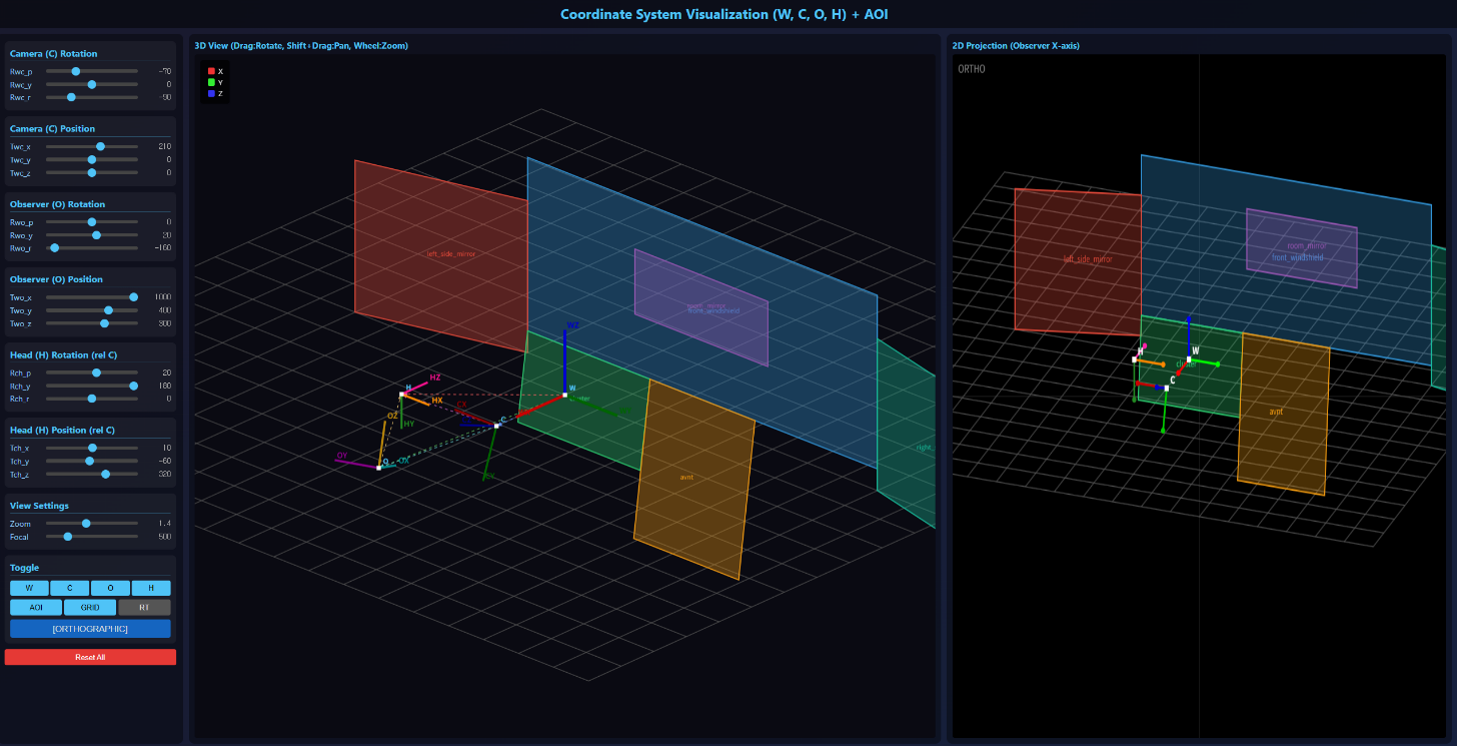The height and width of the screenshot is (746, 1457).
Task: Switch the [ORTHOGRAPHIC] projection mode
Action: pyautogui.click(x=90, y=629)
